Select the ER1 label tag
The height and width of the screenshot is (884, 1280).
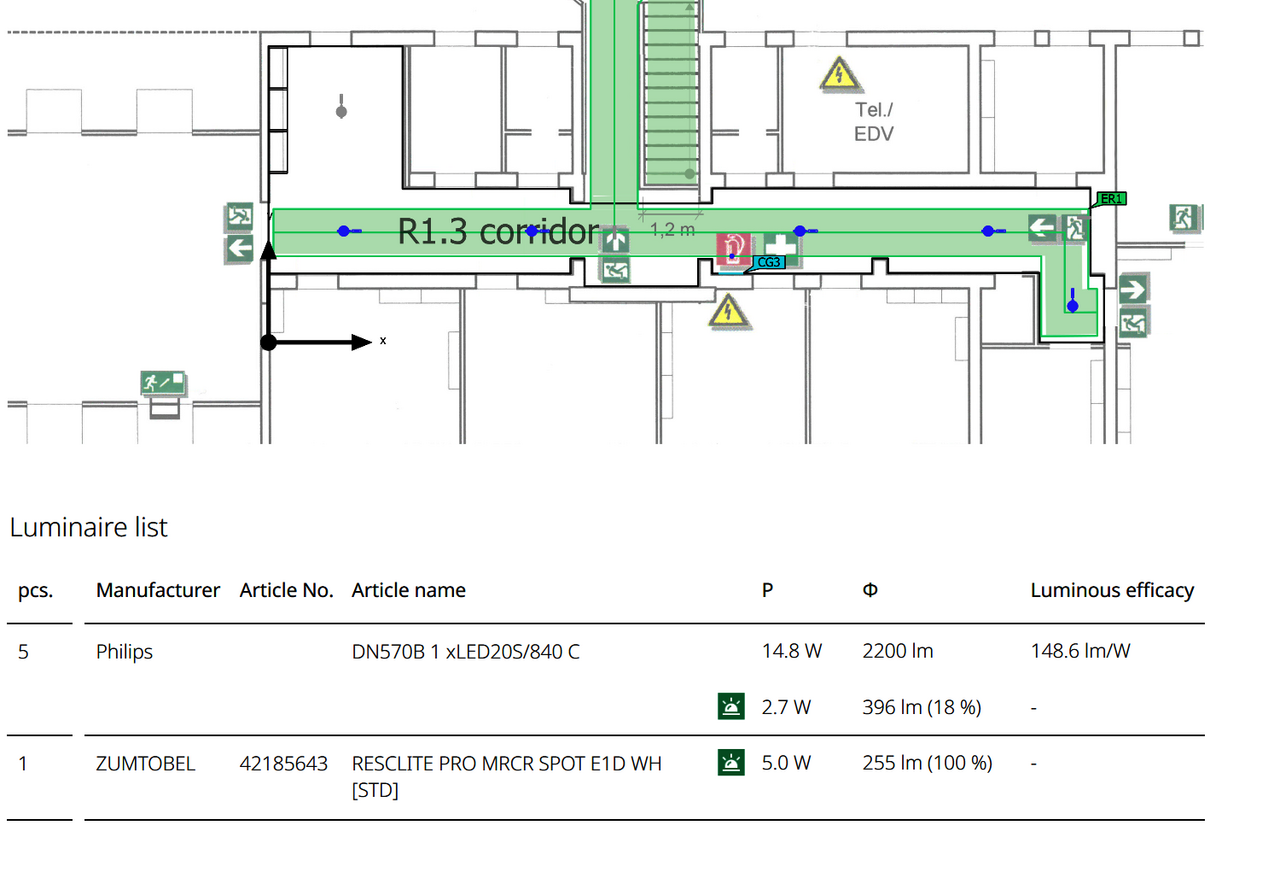[x=1111, y=199]
